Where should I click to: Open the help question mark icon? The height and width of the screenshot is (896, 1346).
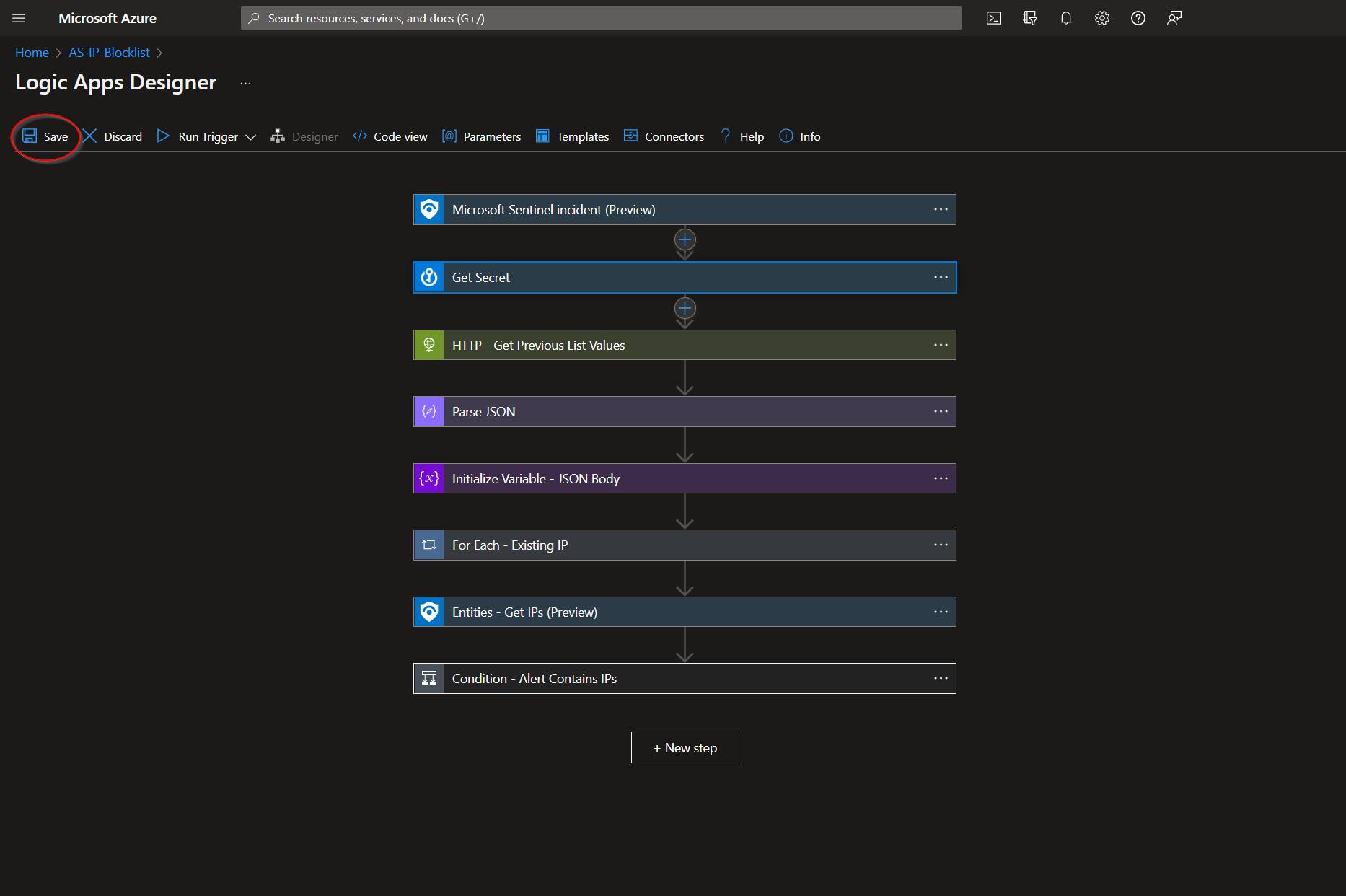click(x=1138, y=18)
